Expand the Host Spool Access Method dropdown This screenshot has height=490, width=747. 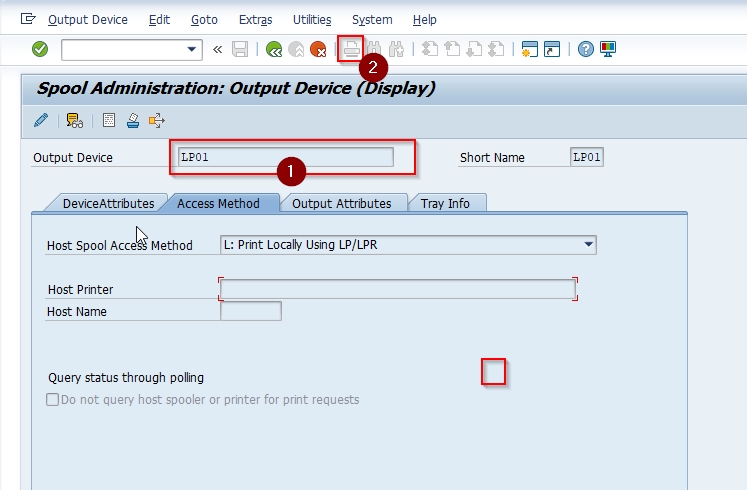588,245
